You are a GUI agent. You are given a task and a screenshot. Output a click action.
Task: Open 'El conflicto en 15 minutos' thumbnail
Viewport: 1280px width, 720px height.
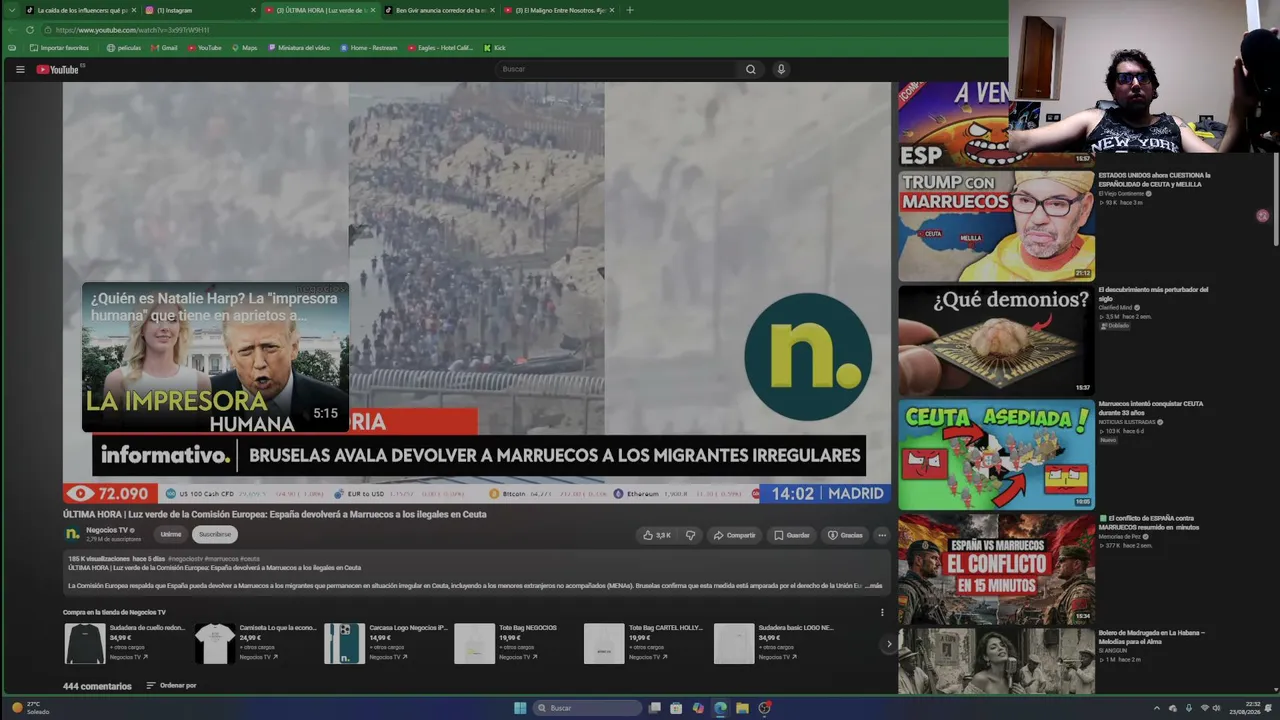[x=996, y=569]
